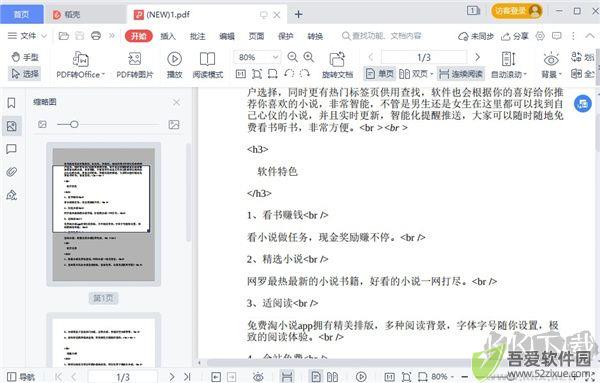The height and width of the screenshot is (383, 600).
Task: Click the floating blue translate button
Action: tap(583, 104)
